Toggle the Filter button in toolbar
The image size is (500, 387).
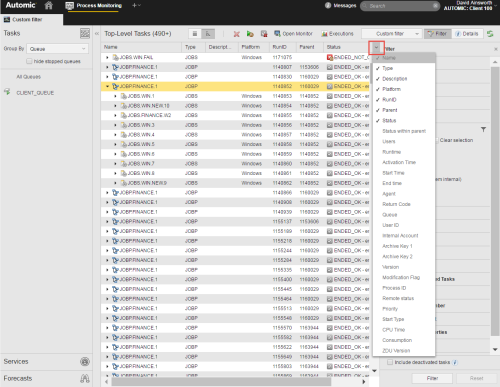437,34
